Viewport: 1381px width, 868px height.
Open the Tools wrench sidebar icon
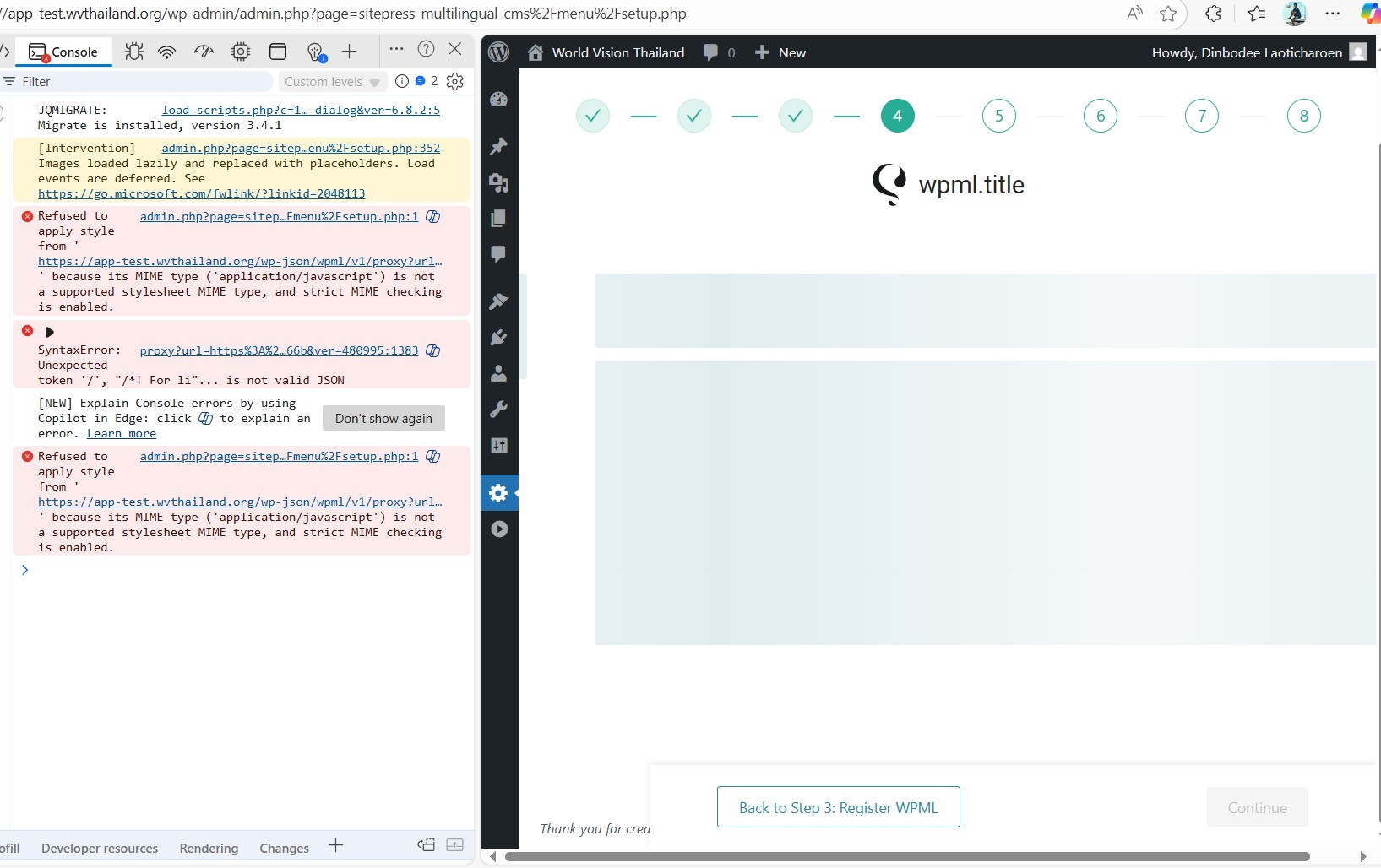(x=499, y=410)
